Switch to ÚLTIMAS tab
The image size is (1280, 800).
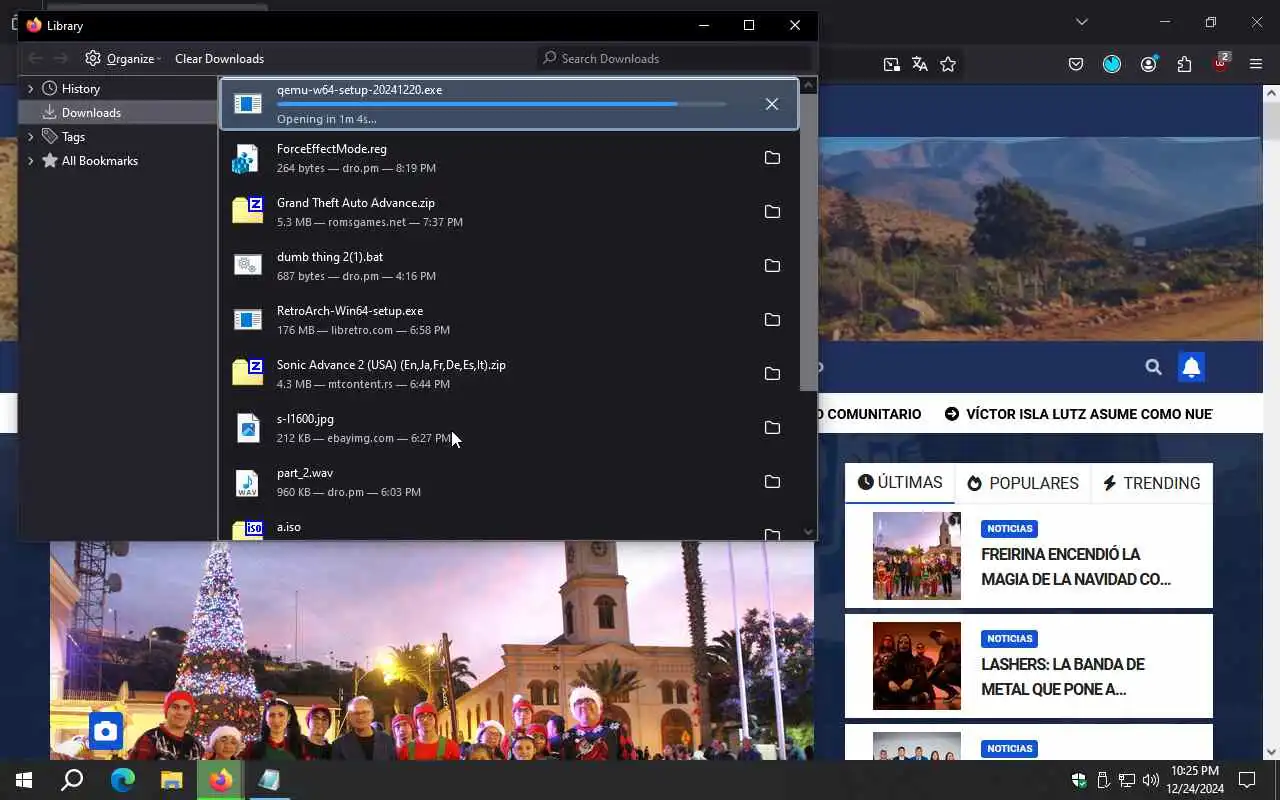point(900,483)
